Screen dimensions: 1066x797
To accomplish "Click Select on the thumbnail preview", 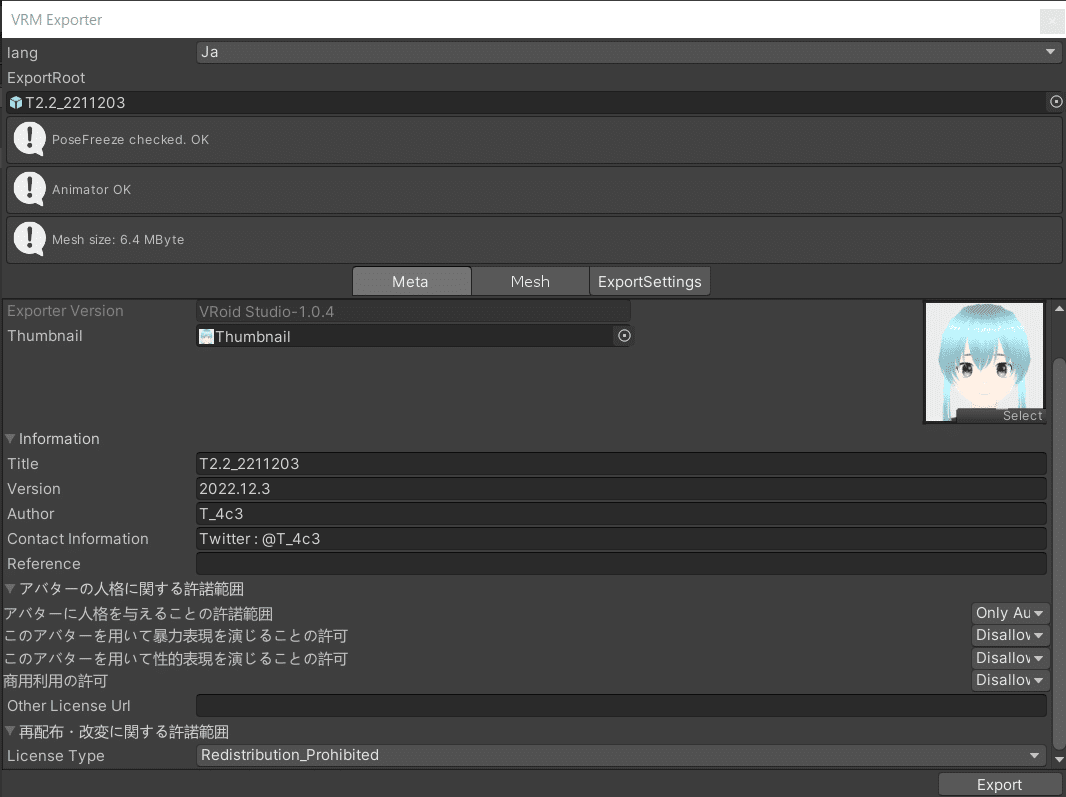I will (1022, 415).
